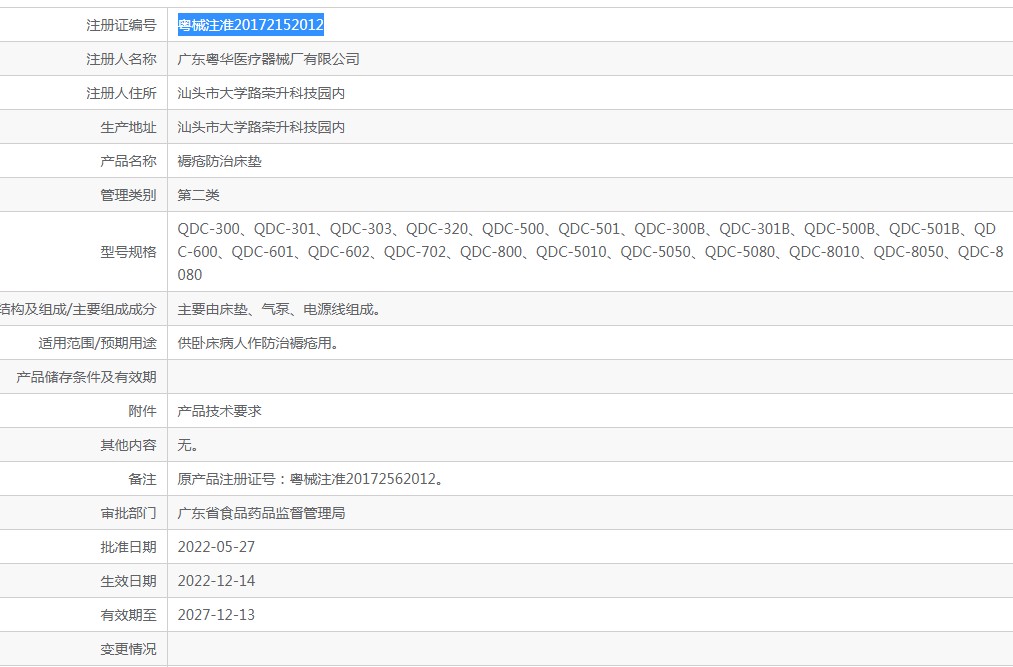Viewport: 1013px width, 667px height.
Task: Click the 生效日期 label
Action: click(x=129, y=581)
